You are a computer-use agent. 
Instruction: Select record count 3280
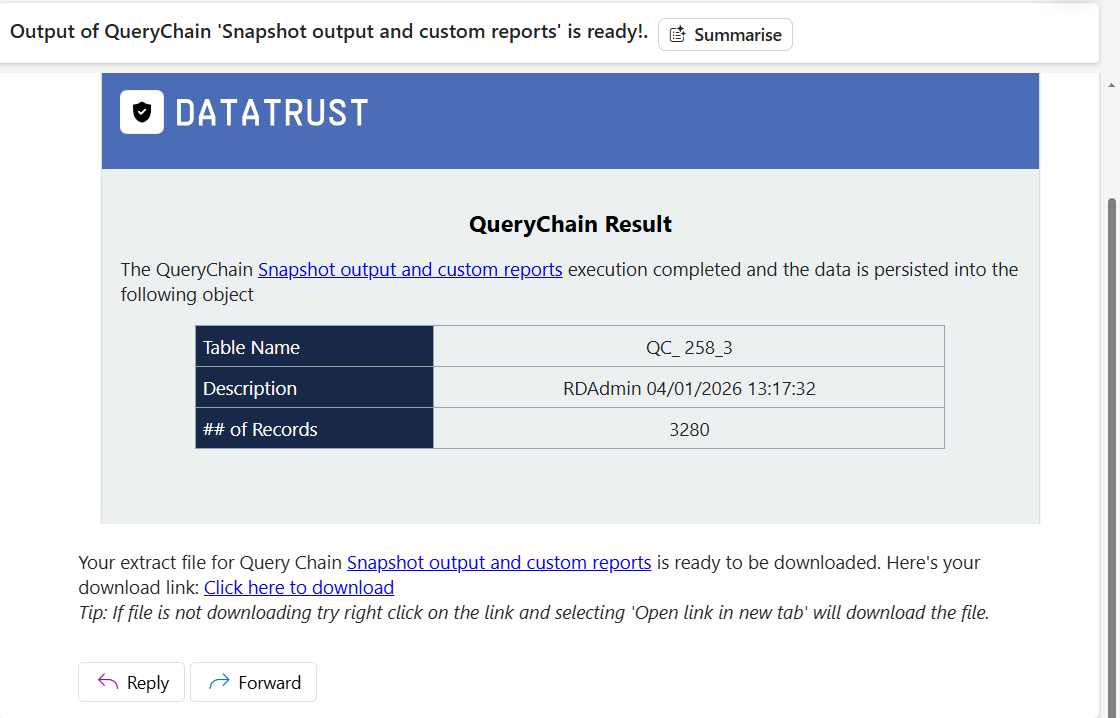coord(689,429)
